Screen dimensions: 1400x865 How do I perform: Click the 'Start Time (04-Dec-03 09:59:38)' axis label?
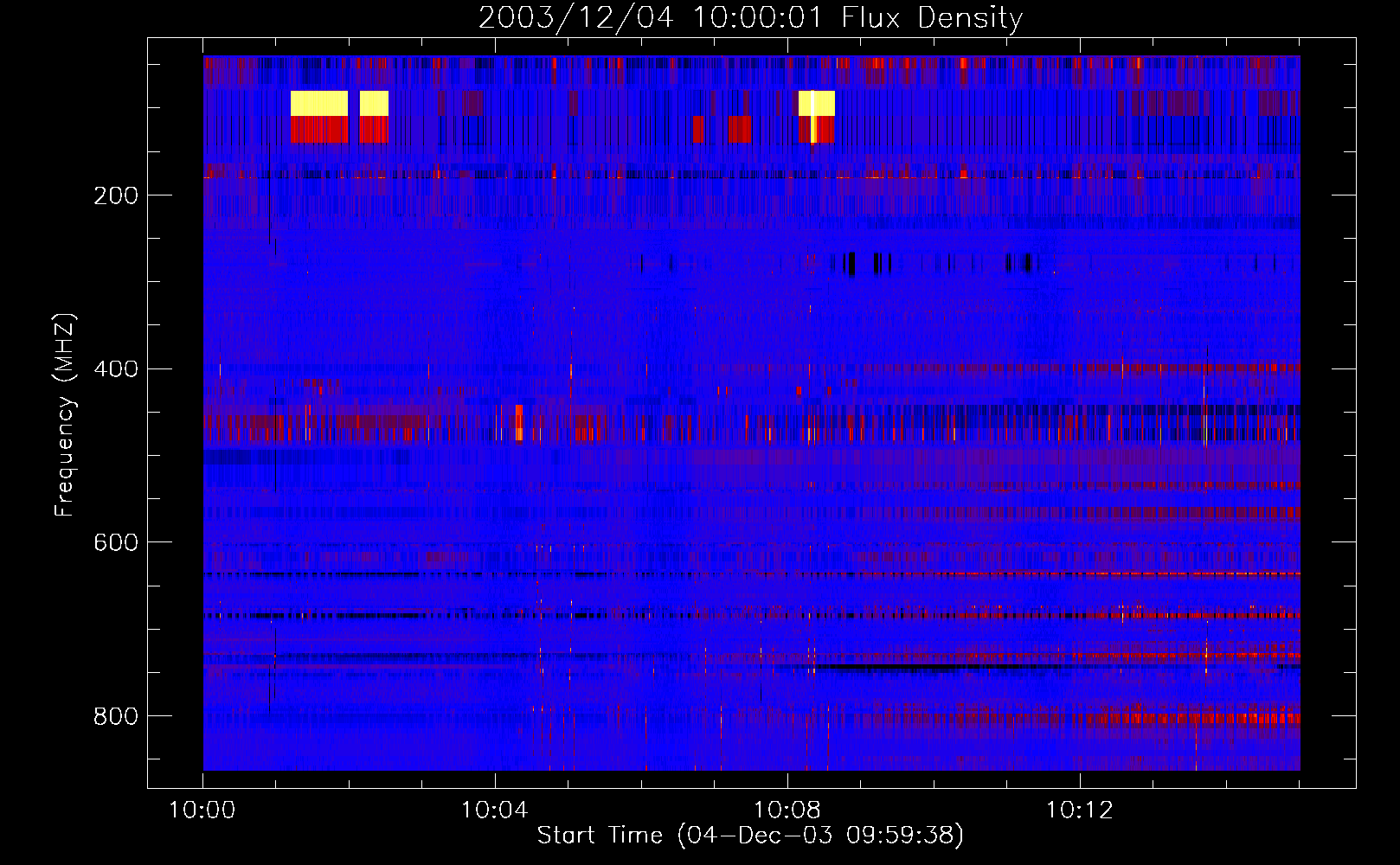[750, 836]
